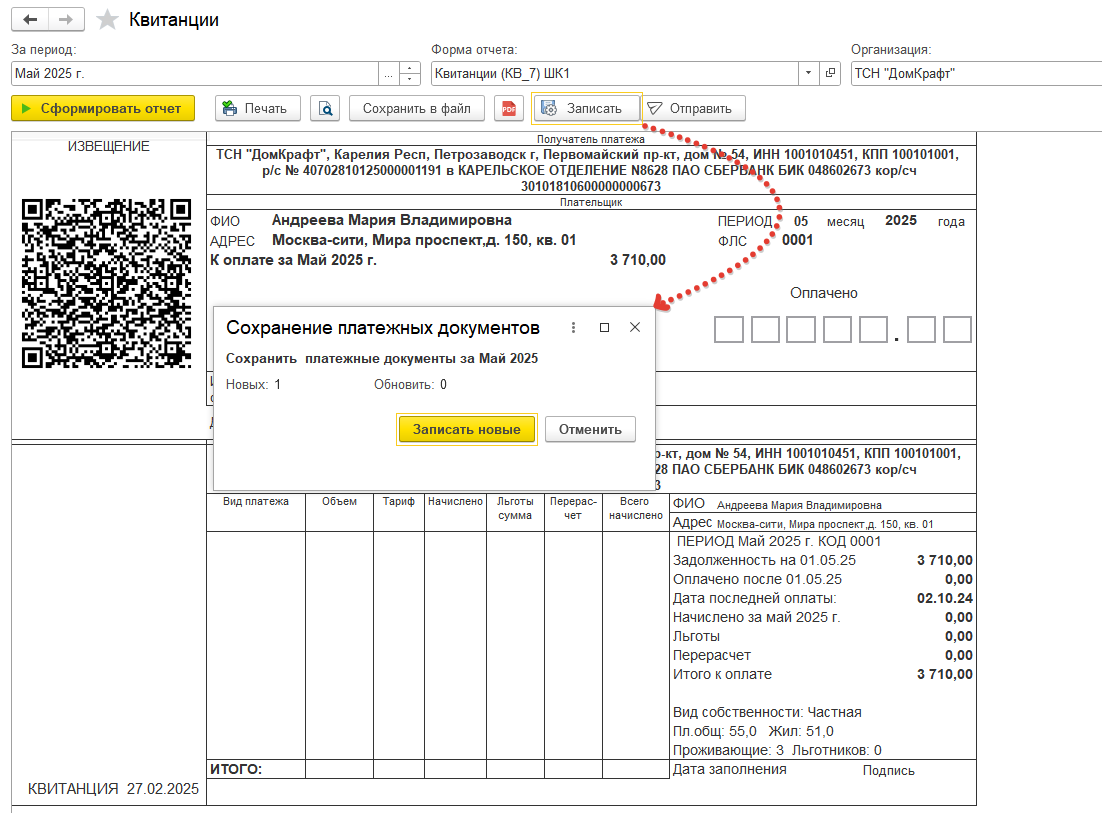Close the Сохранение платежных документов dialog
This screenshot has width=1102, height=813.
[635, 327]
